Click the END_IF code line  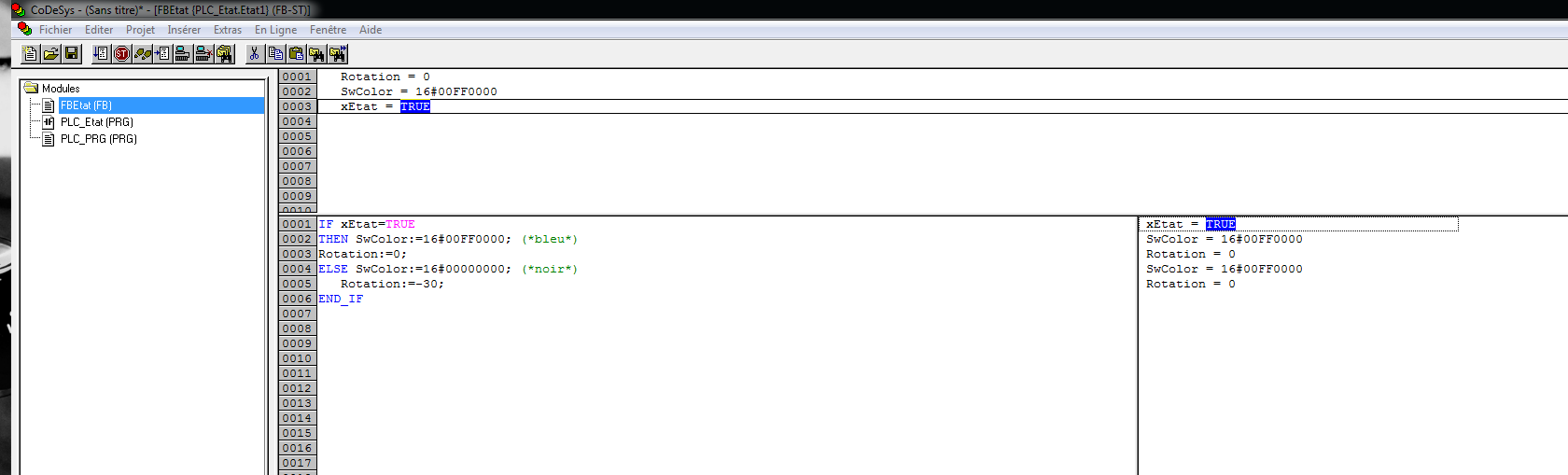tap(341, 299)
